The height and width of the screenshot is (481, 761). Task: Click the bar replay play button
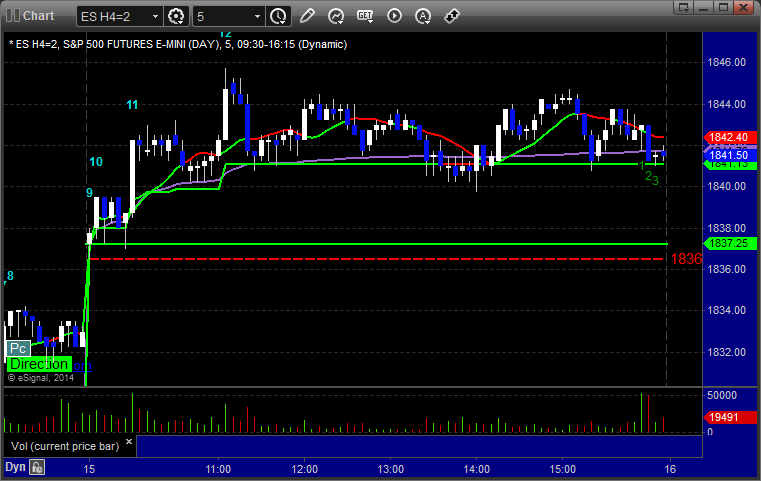coord(394,16)
